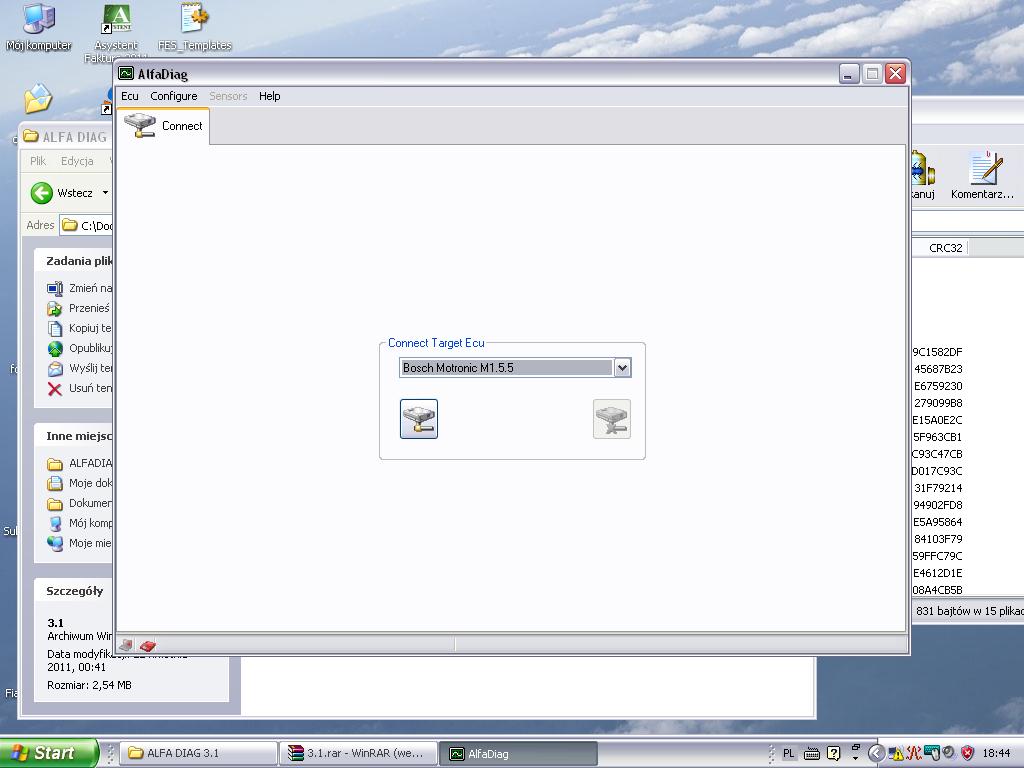This screenshot has width=1024, height=768.
Task: Switch to 3.1.rar WinRAR taskbar button
Action: pyautogui.click(x=358, y=753)
